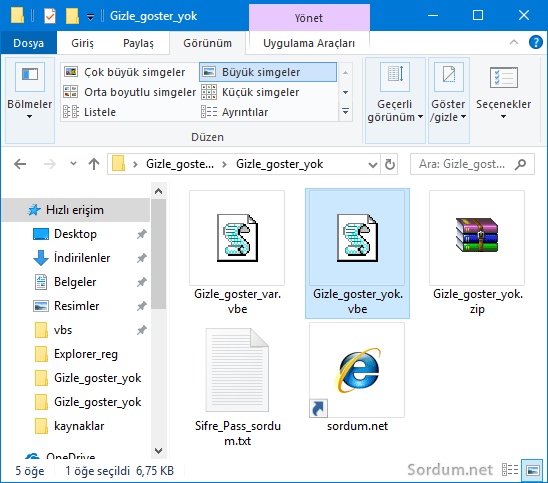Select sordum.net internet shortcut
This screenshot has width=548, height=483.
tap(357, 377)
